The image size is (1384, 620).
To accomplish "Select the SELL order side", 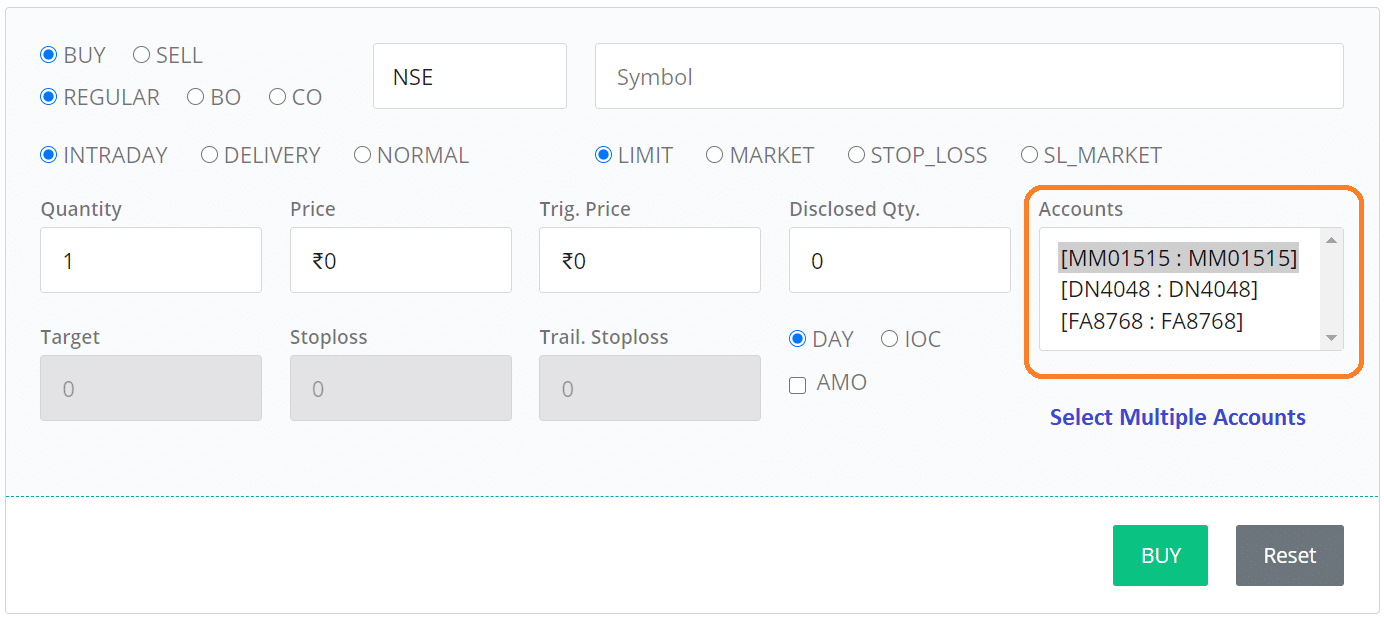I will click(x=141, y=55).
